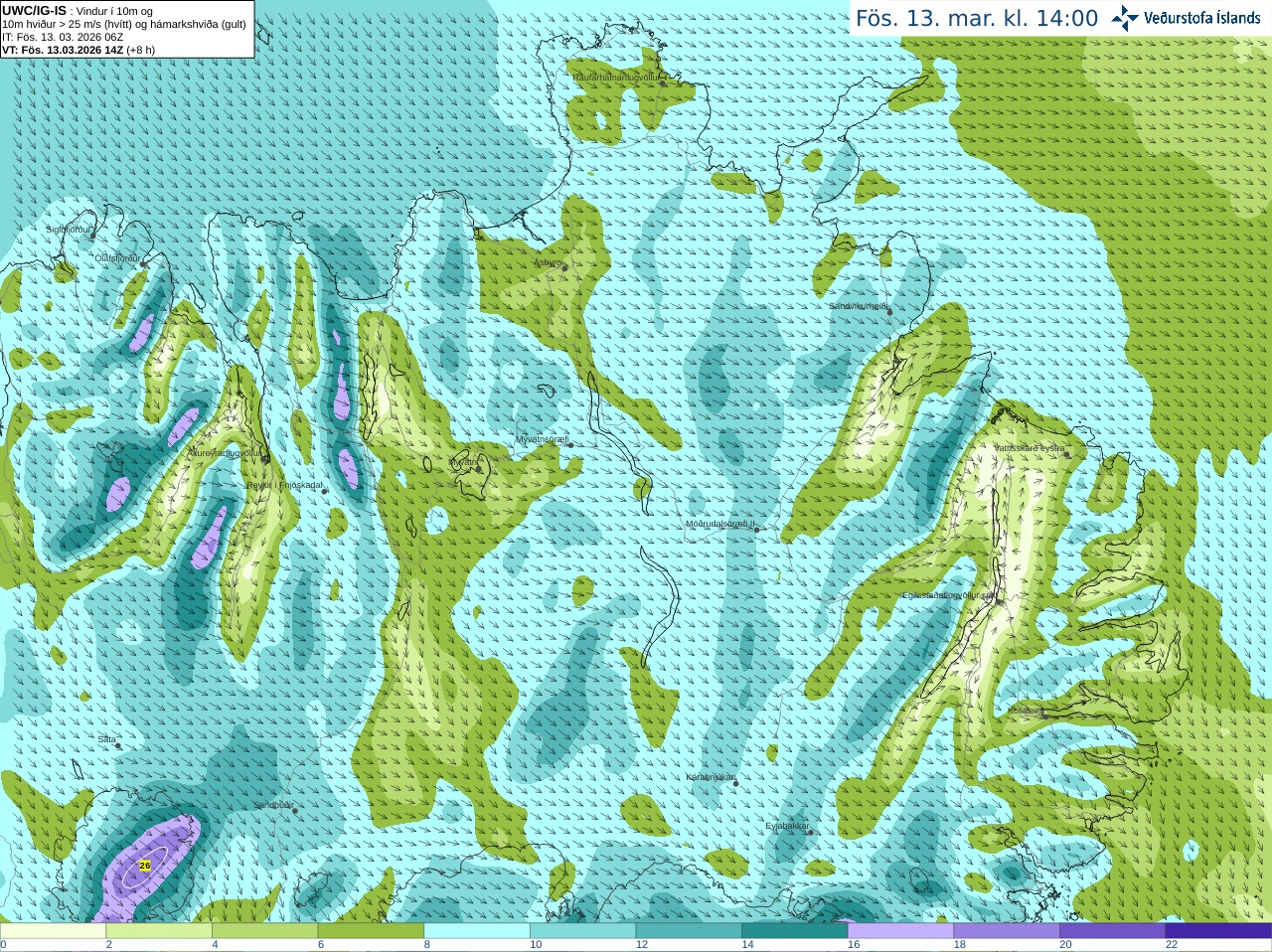The image size is (1272, 952).
Task: Click the 18–20 m/s legend swatch
Action: coord(1007,931)
